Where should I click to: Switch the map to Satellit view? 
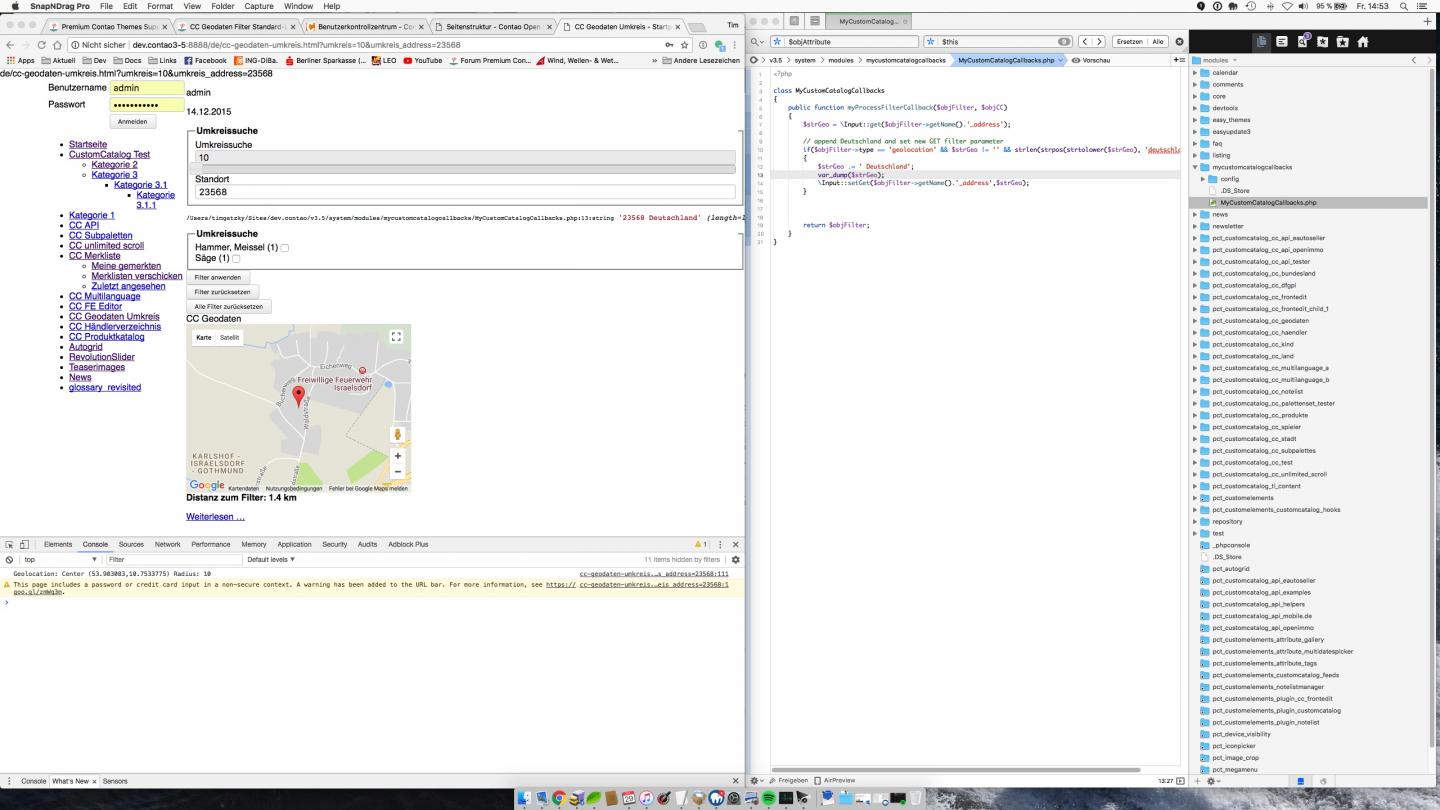point(230,338)
